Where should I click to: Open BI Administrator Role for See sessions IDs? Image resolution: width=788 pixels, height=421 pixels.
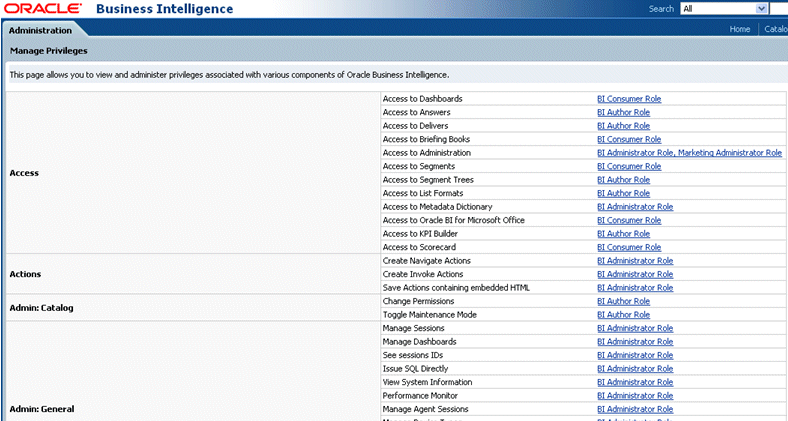click(635, 355)
